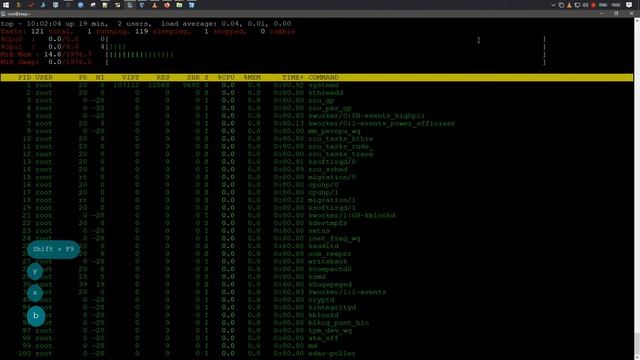Select the kauditd process row

coord(317,246)
